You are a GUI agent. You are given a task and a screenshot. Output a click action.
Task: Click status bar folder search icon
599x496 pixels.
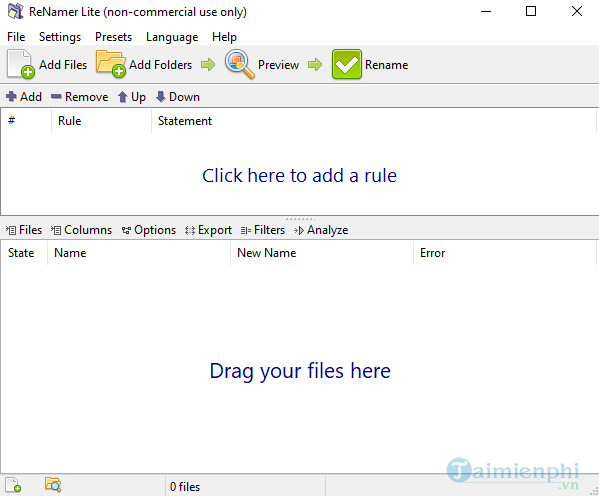pyautogui.click(x=53, y=484)
